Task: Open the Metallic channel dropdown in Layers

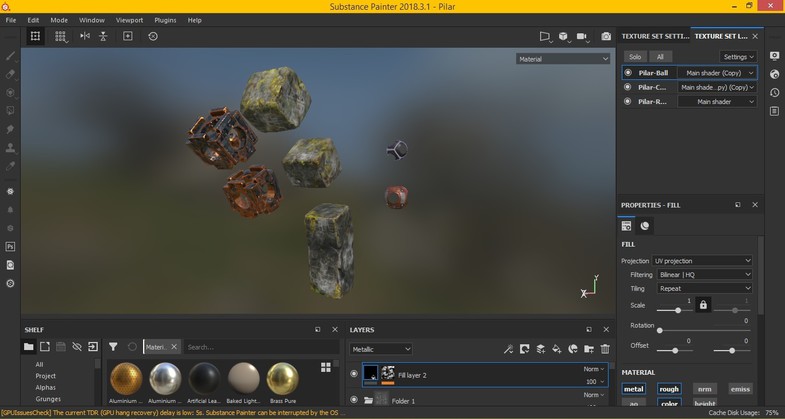Action: [380, 349]
